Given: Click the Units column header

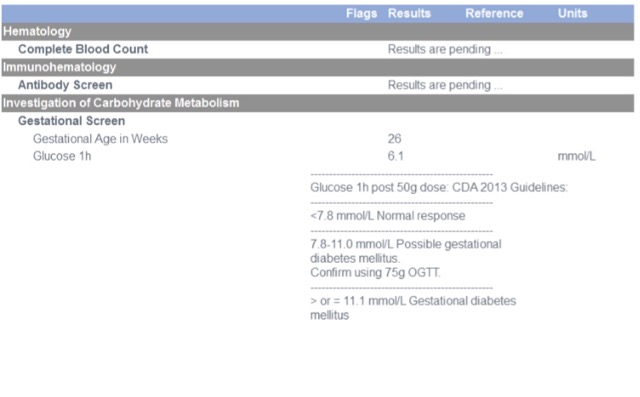Looking at the screenshot, I should tap(572, 13).
